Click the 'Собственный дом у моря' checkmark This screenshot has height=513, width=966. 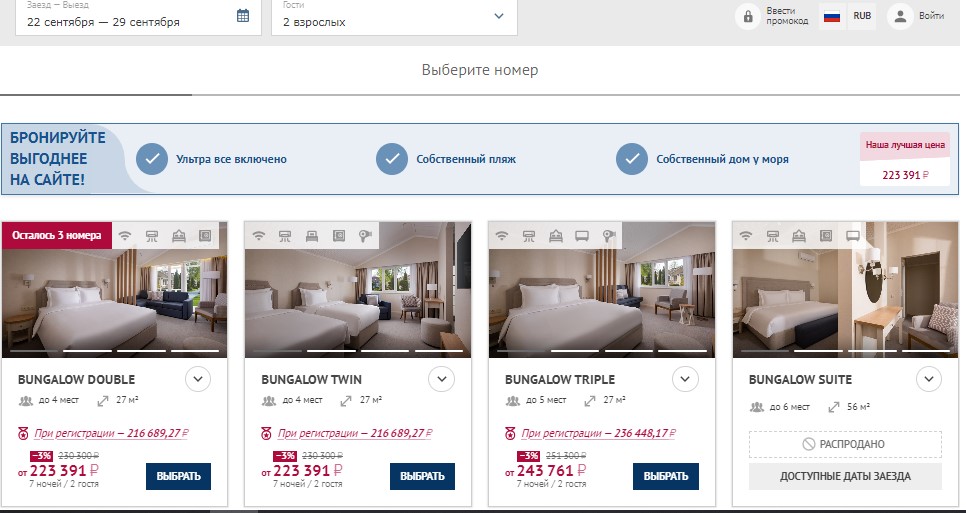[x=632, y=159]
